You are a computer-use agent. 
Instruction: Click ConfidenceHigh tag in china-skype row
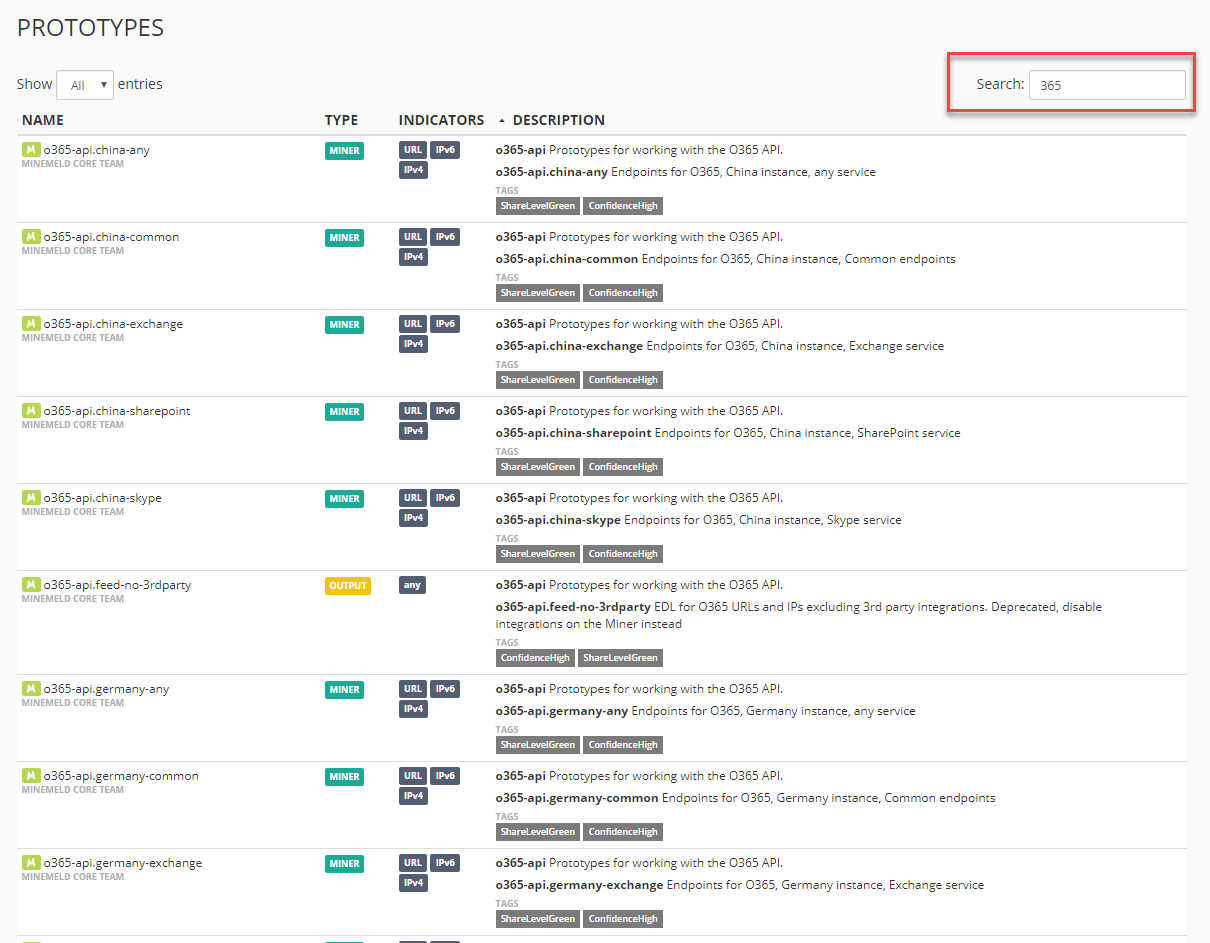click(623, 554)
